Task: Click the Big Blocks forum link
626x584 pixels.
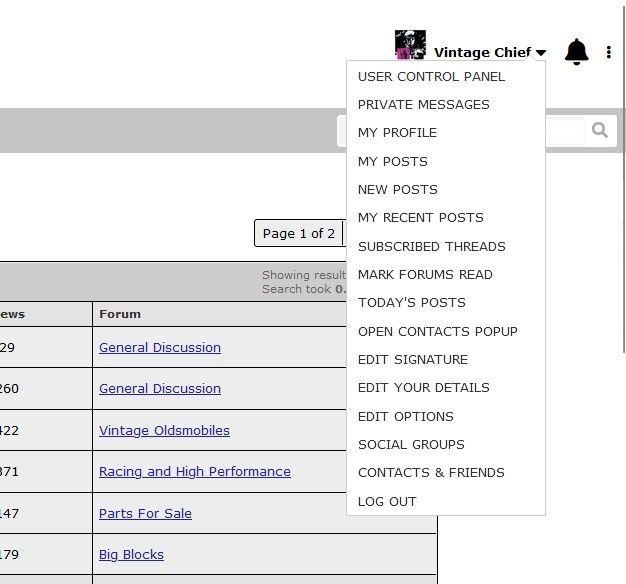Action: tap(131, 555)
